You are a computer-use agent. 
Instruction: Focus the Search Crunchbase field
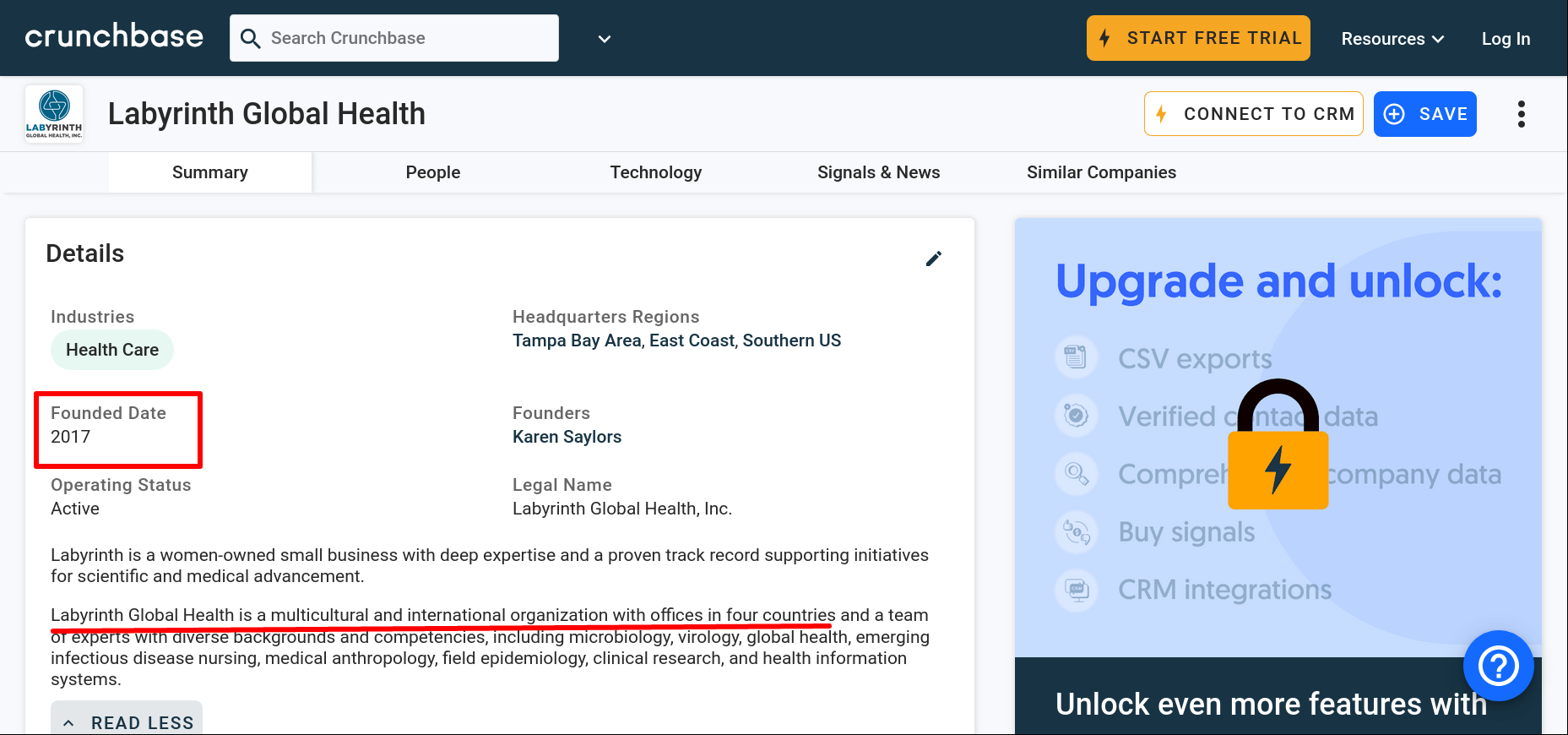click(394, 38)
